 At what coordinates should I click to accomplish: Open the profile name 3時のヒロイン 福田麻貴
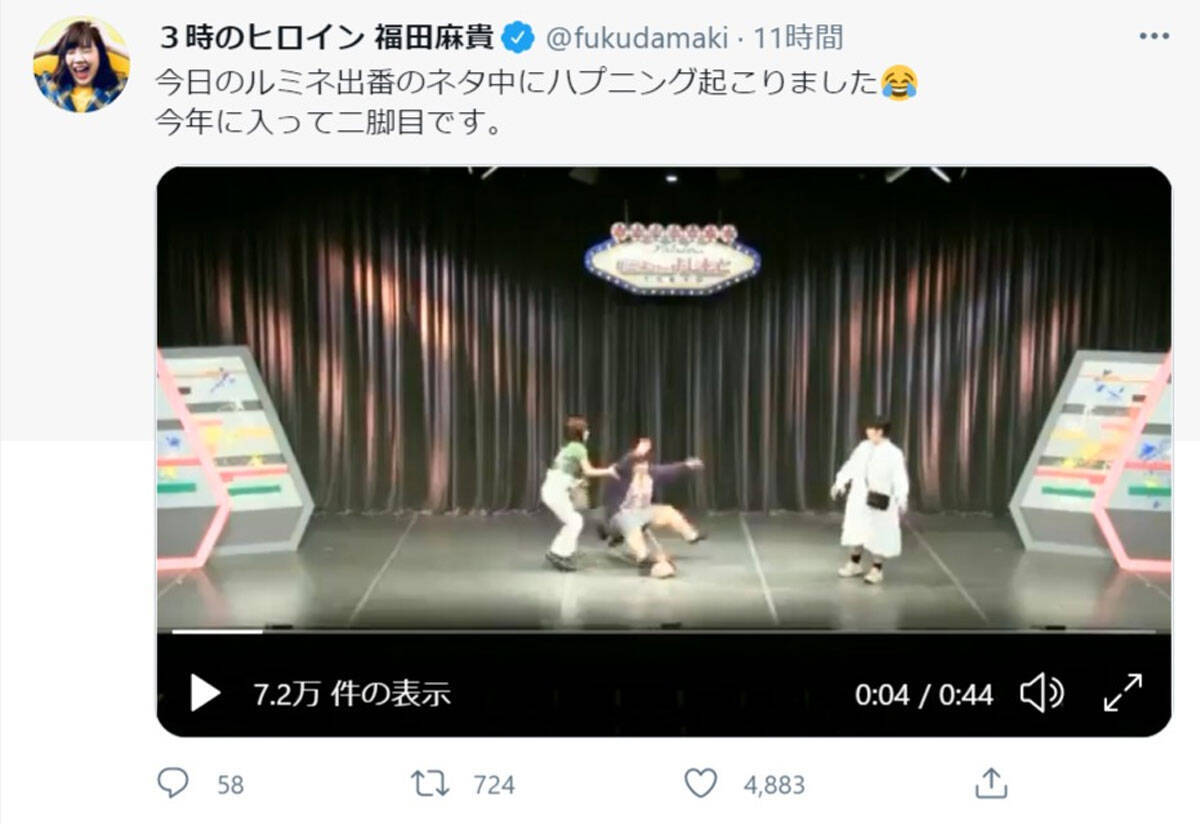[x=327, y=38]
